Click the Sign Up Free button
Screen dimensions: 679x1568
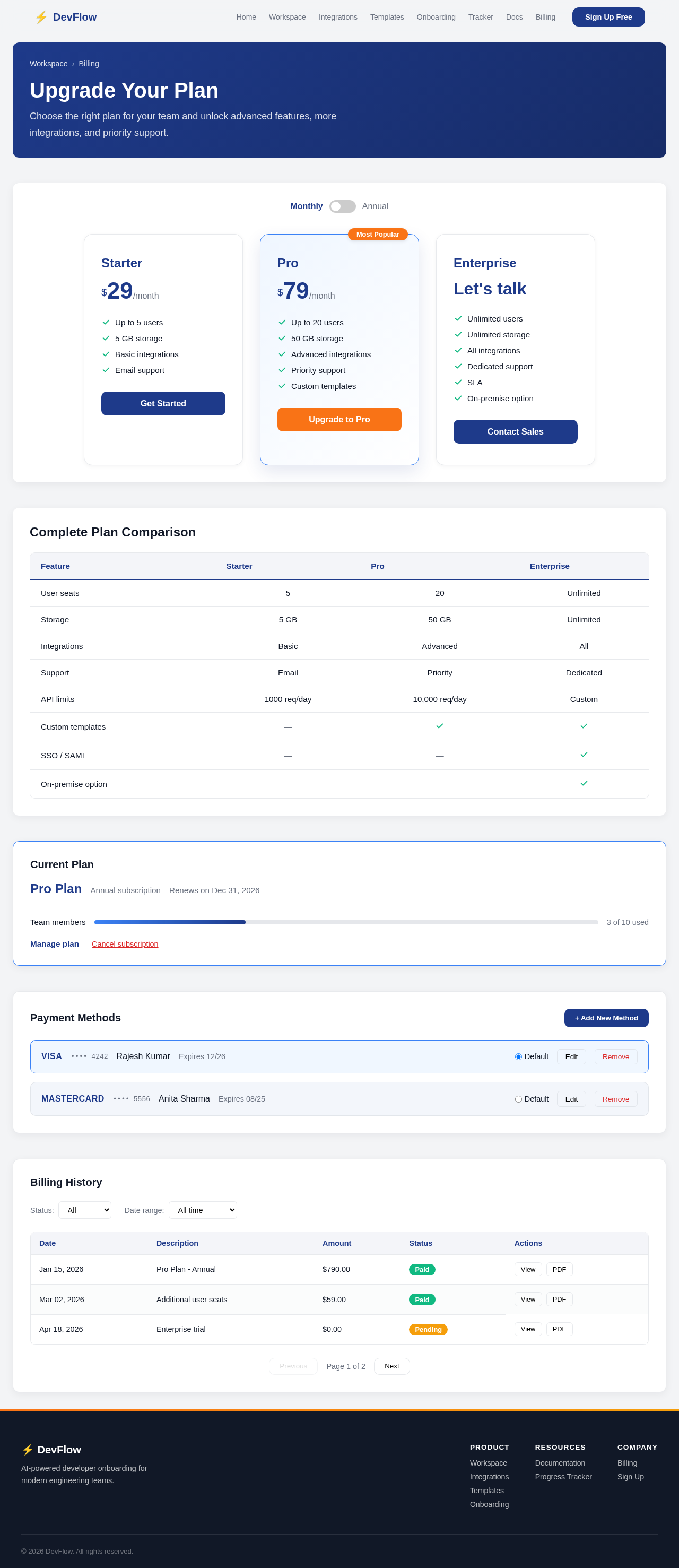[608, 17]
